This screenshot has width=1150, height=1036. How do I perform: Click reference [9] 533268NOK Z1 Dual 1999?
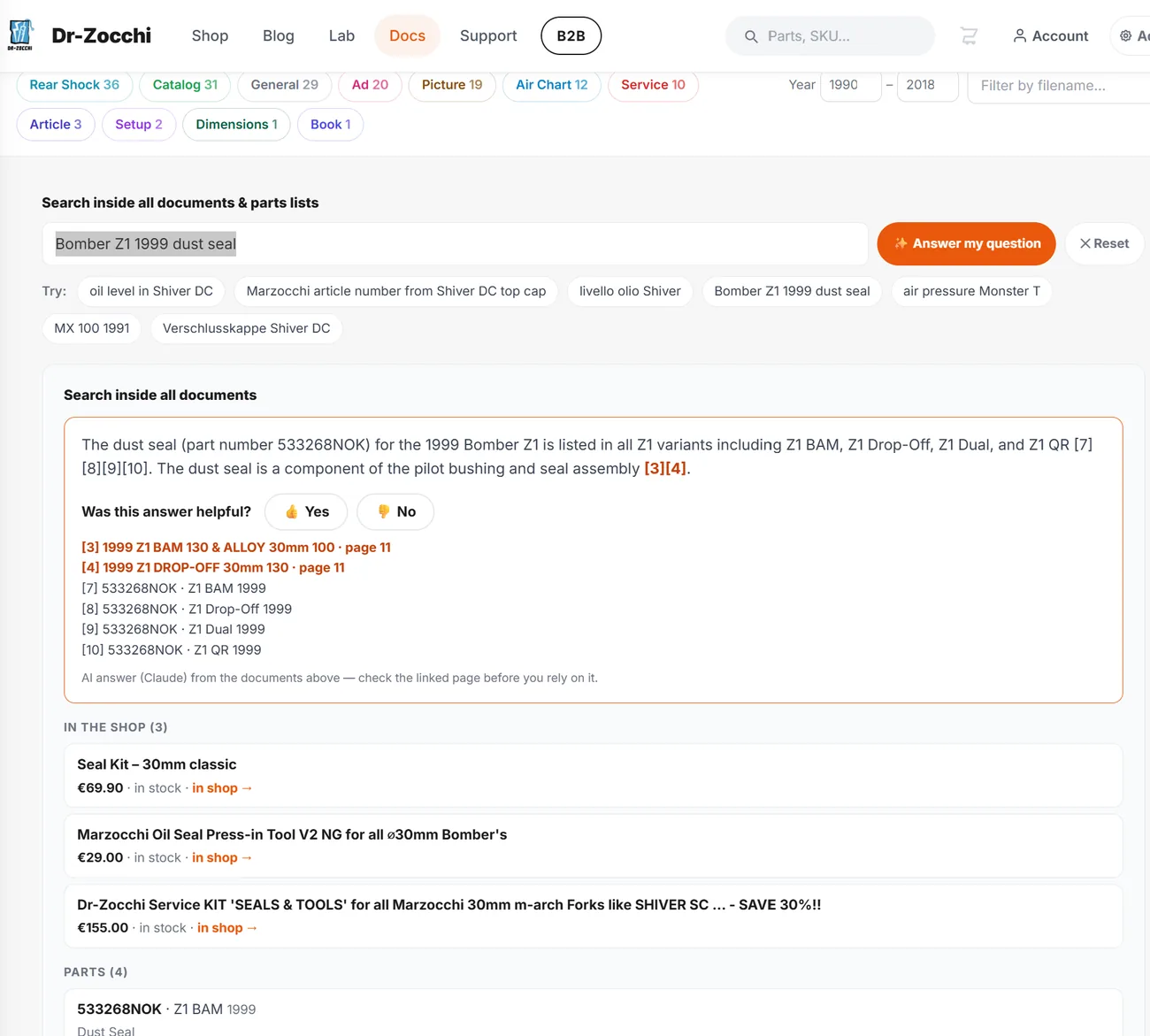(173, 629)
